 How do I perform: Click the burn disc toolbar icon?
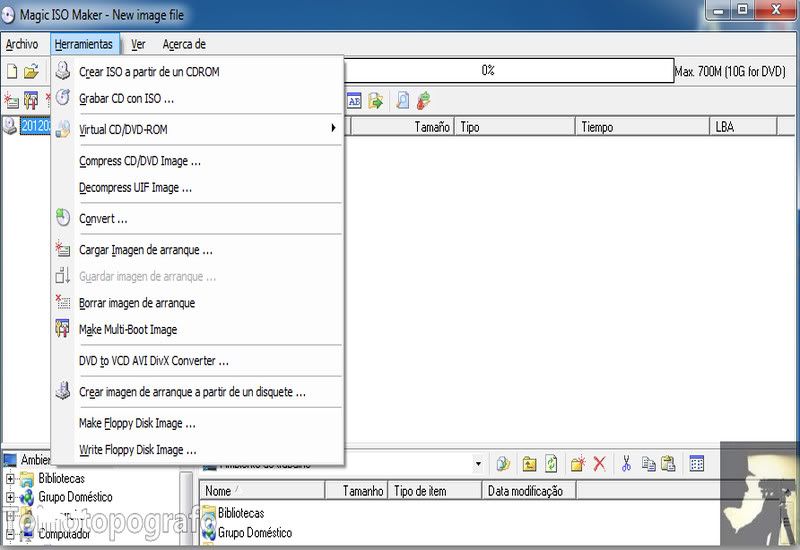423,101
